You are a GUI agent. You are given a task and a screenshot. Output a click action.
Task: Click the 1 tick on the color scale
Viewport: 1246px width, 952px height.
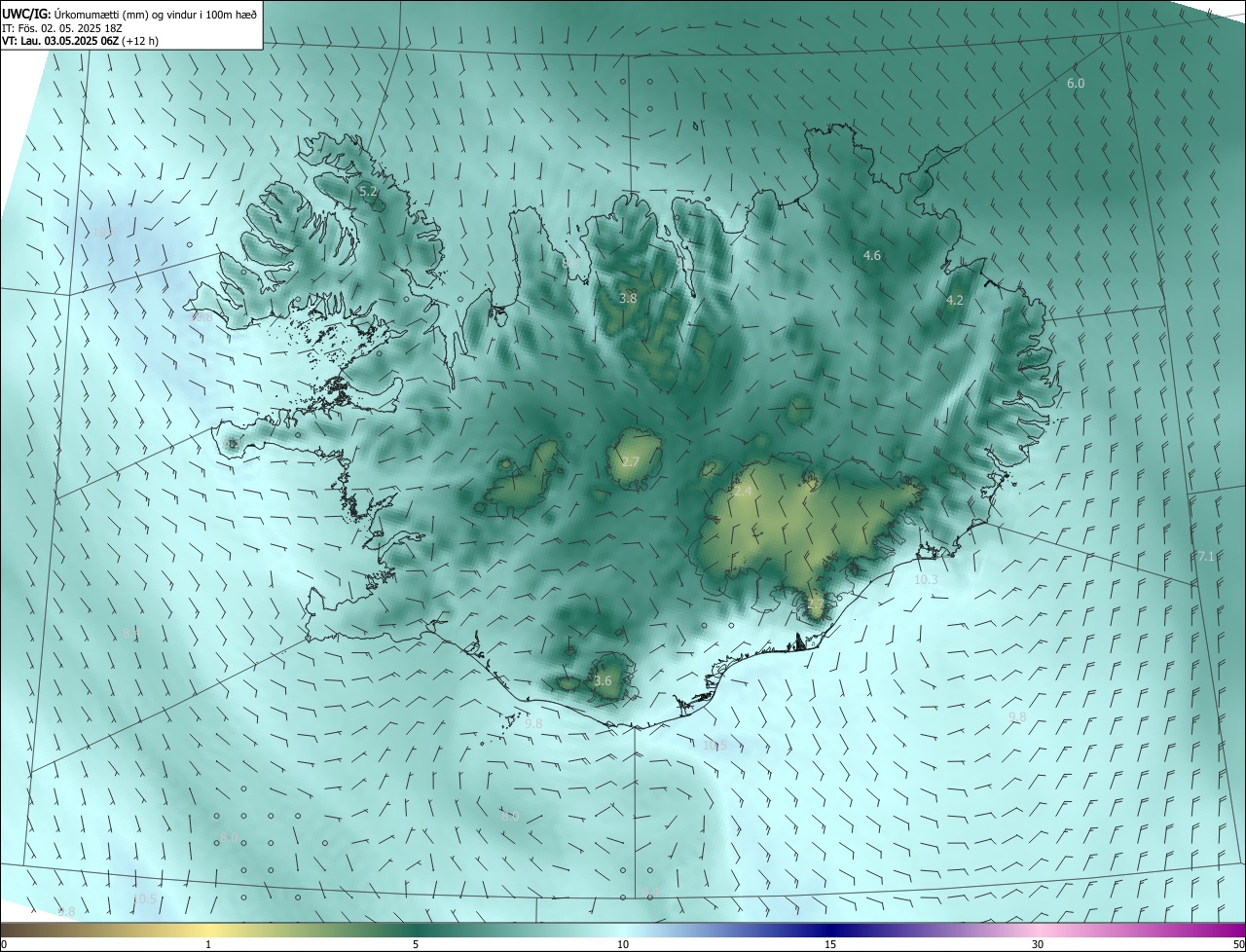pyautogui.click(x=208, y=945)
